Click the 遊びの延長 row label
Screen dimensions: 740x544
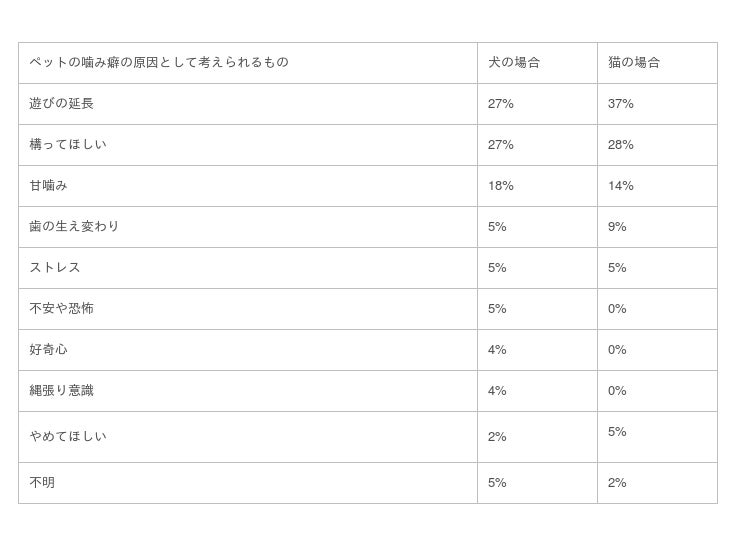click(62, 104)
